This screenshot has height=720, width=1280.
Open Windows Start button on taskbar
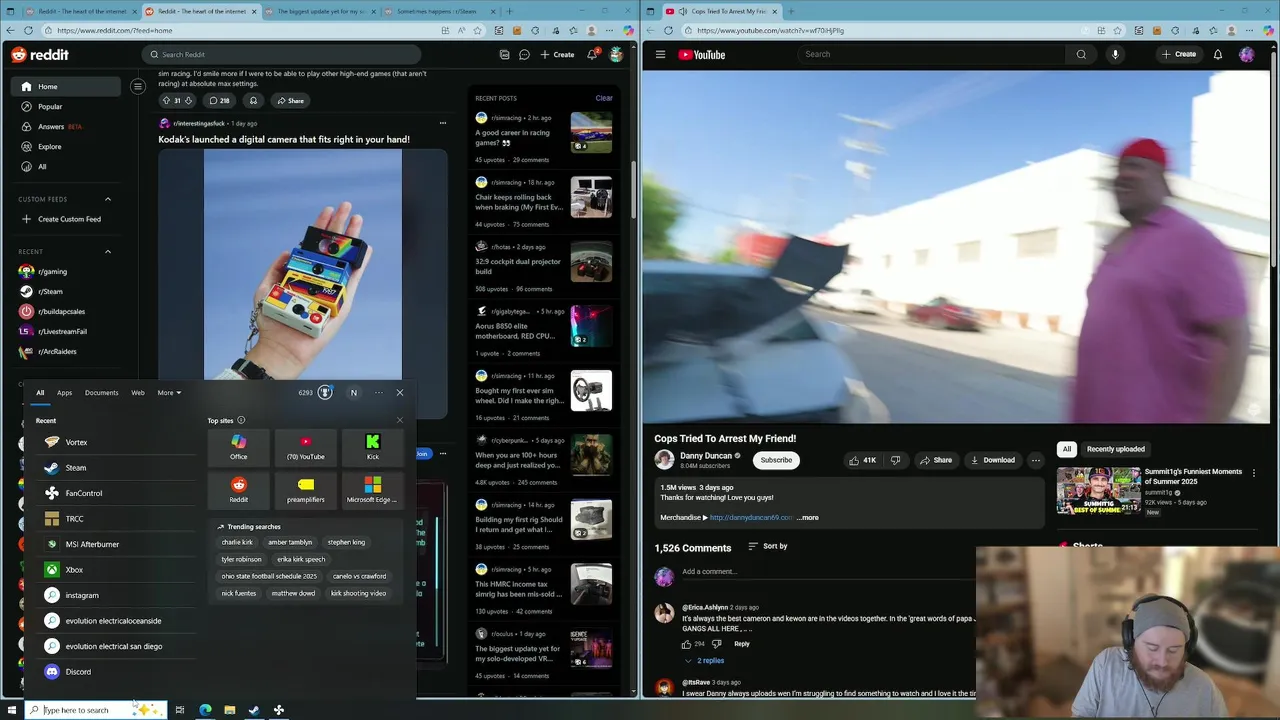pyautogui.click(x=12, y=710)
